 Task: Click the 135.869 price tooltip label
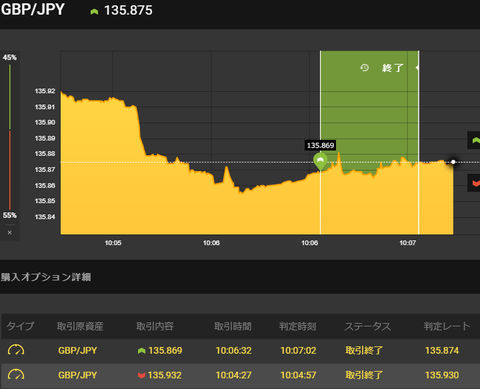[320, 145]
